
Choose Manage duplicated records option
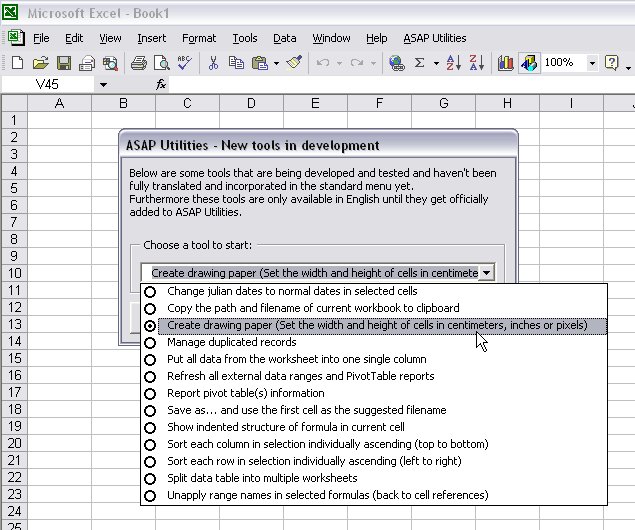[374, 342]
